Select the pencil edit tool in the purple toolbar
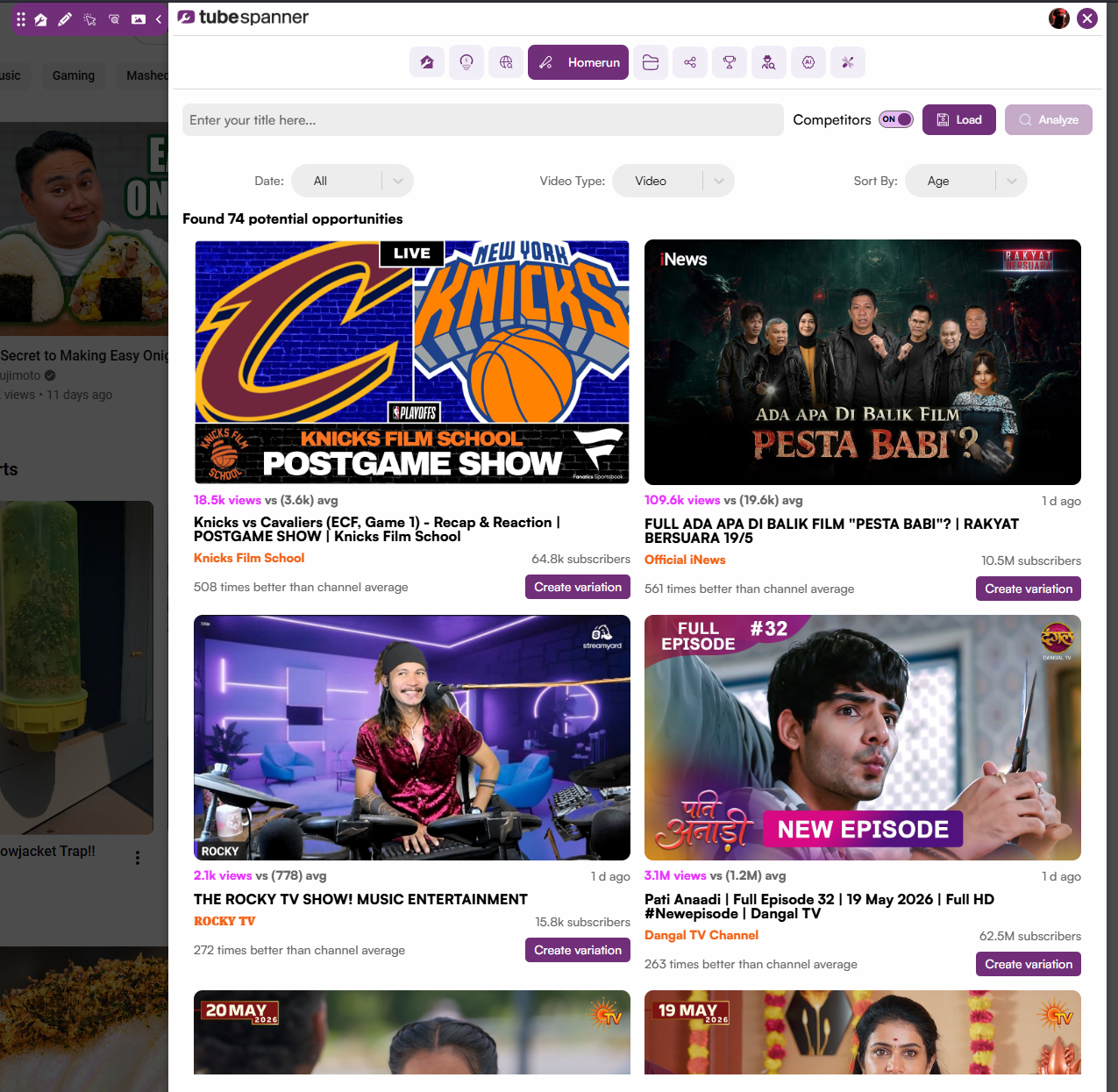 click(65, 19)
